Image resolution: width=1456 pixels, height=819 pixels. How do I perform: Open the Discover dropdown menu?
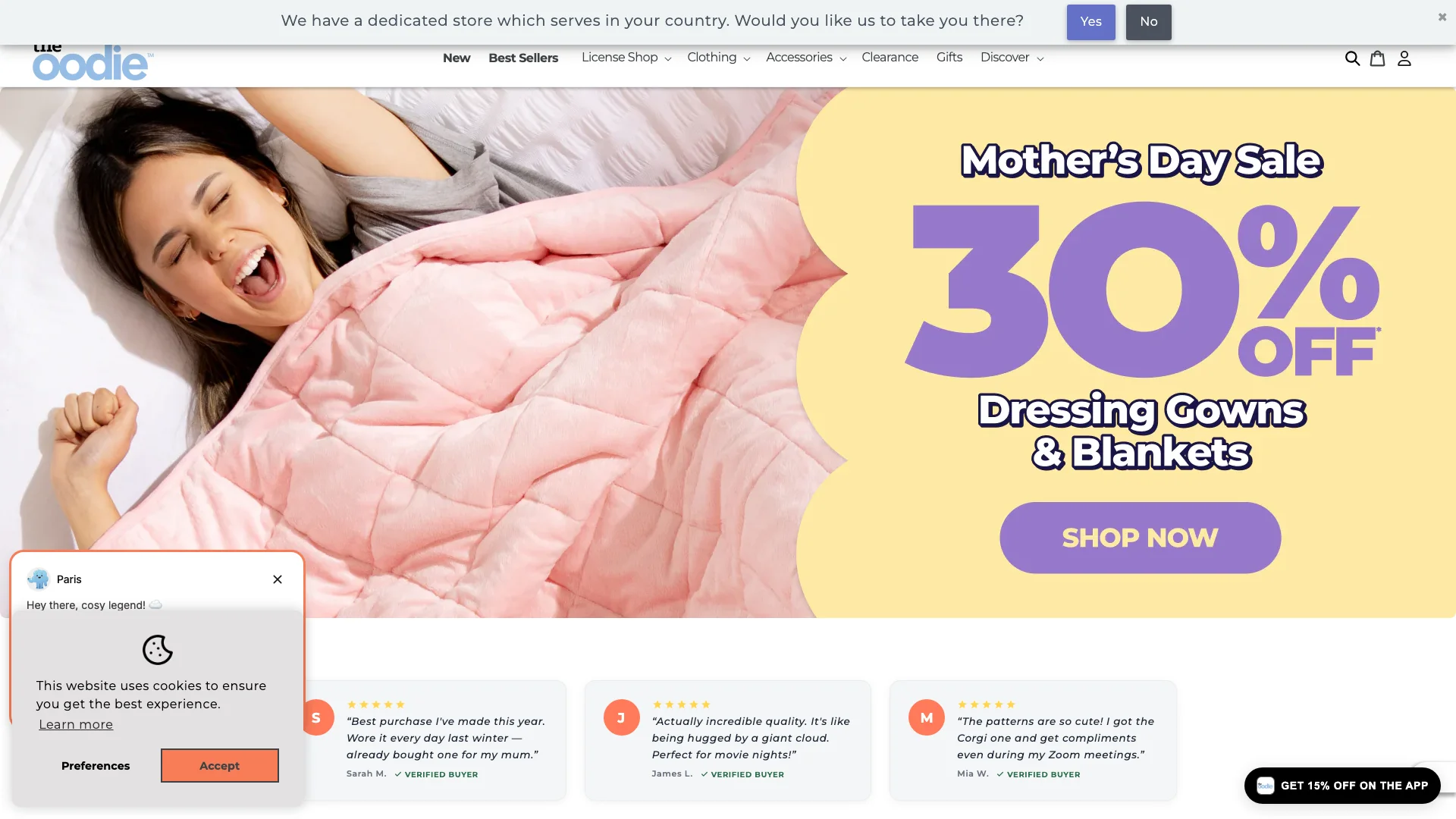(1012, 58)
